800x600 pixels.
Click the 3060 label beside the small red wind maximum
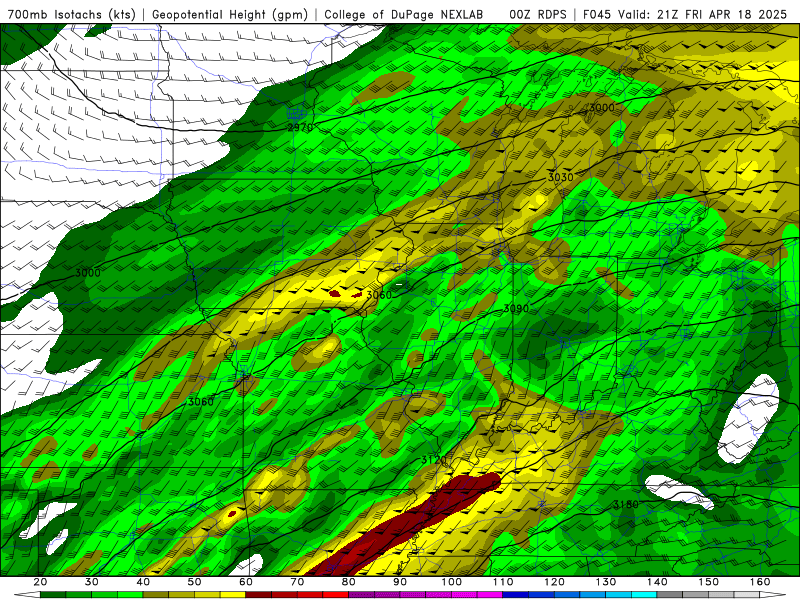click(x=379, y=294)
